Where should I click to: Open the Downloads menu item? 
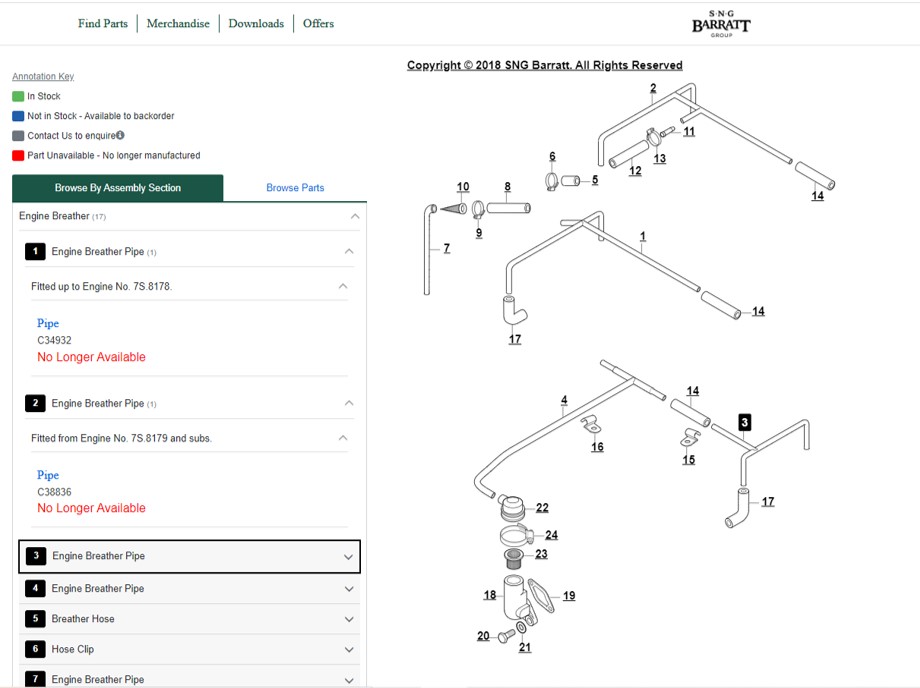[256, 23]
